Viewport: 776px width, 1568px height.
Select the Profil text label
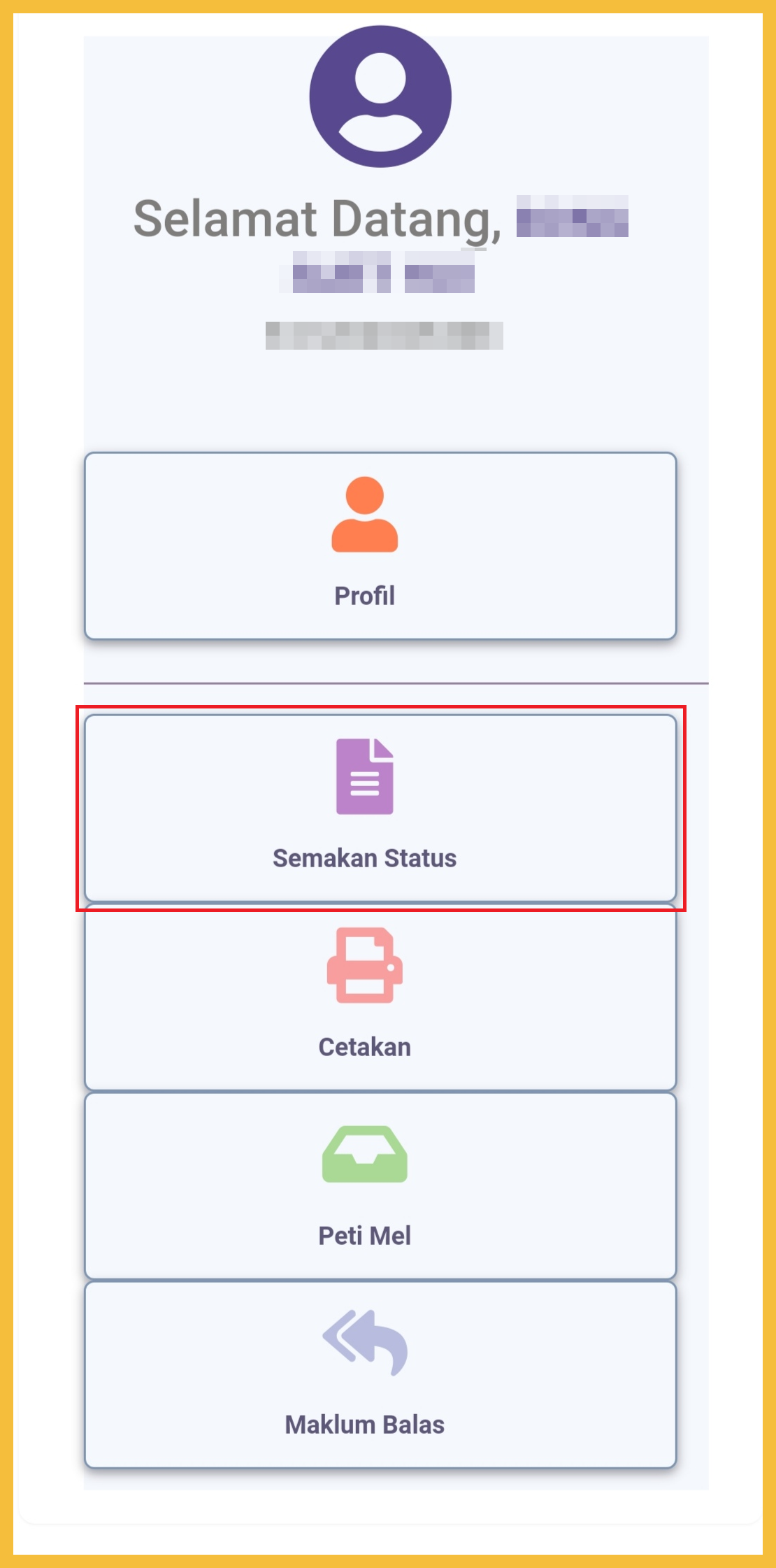point(364,596)
